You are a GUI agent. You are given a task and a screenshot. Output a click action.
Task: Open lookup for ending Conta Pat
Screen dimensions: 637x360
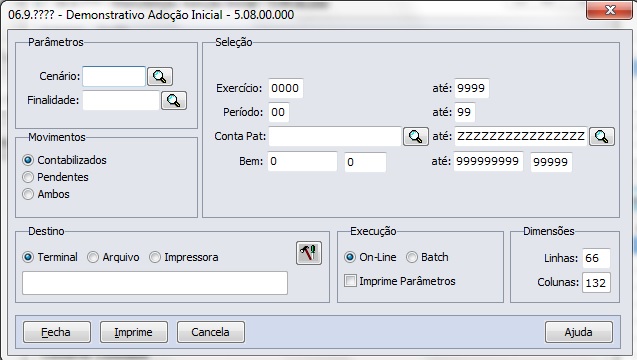602,137
